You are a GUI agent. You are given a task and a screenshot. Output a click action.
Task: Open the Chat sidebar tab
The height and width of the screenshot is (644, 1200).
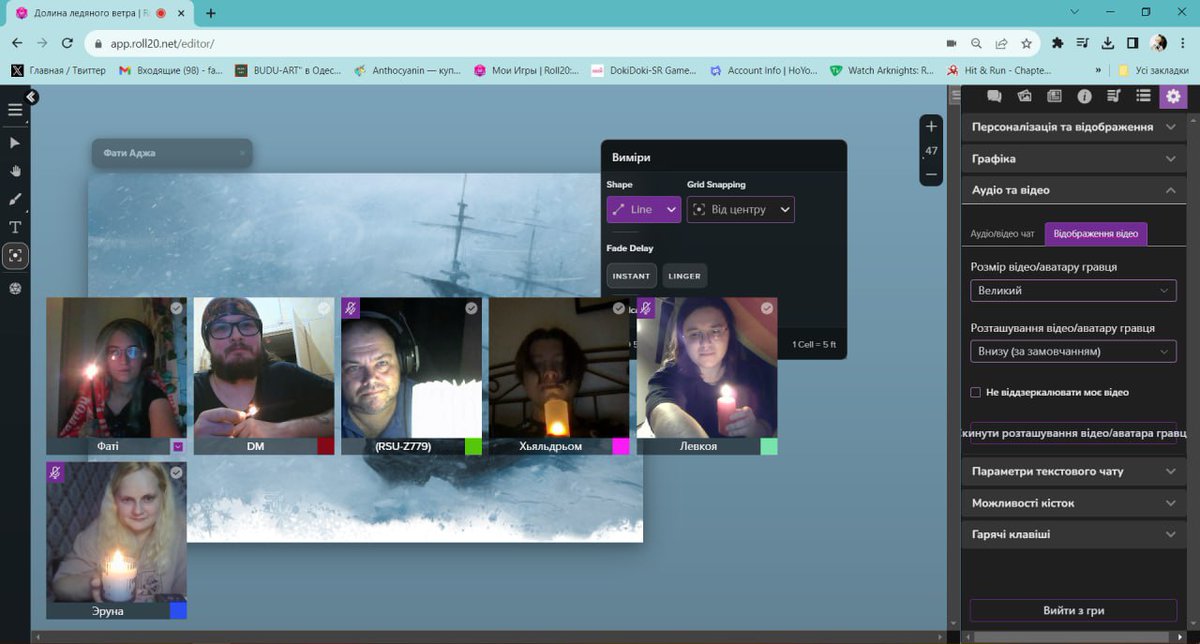click(994, 96)
